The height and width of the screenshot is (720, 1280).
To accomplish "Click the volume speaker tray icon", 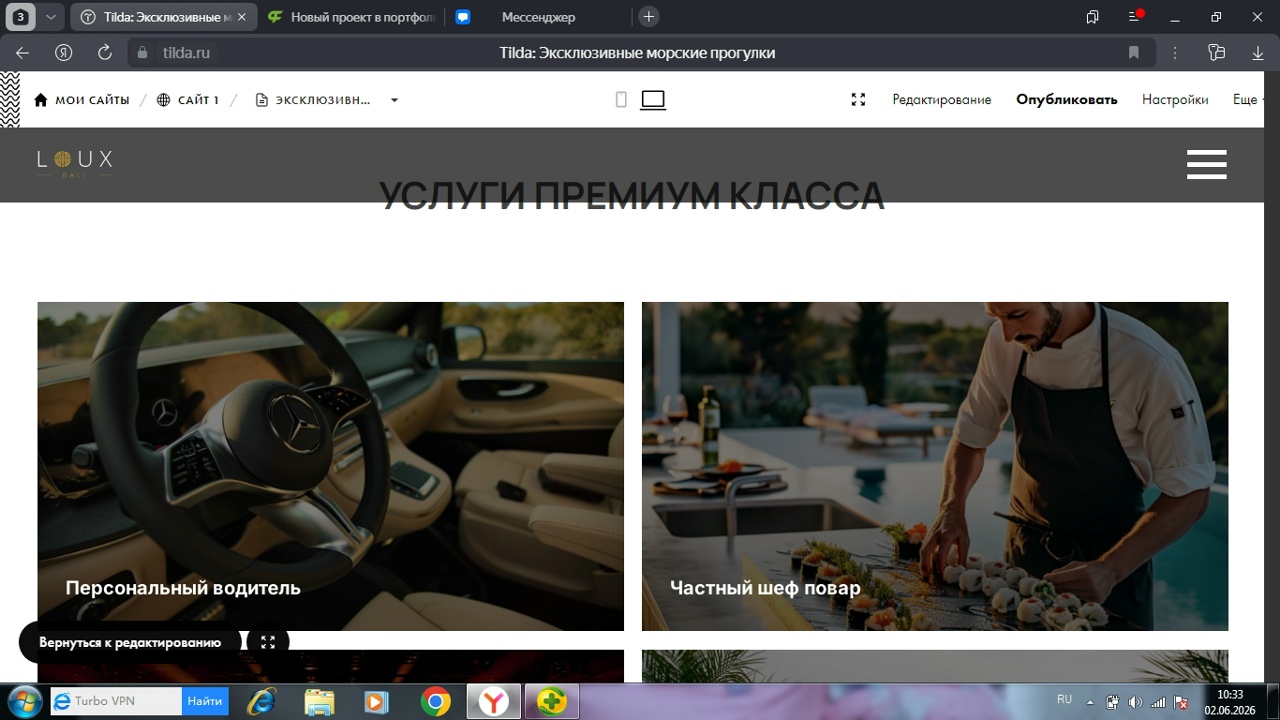I will tap(1135, 702).
